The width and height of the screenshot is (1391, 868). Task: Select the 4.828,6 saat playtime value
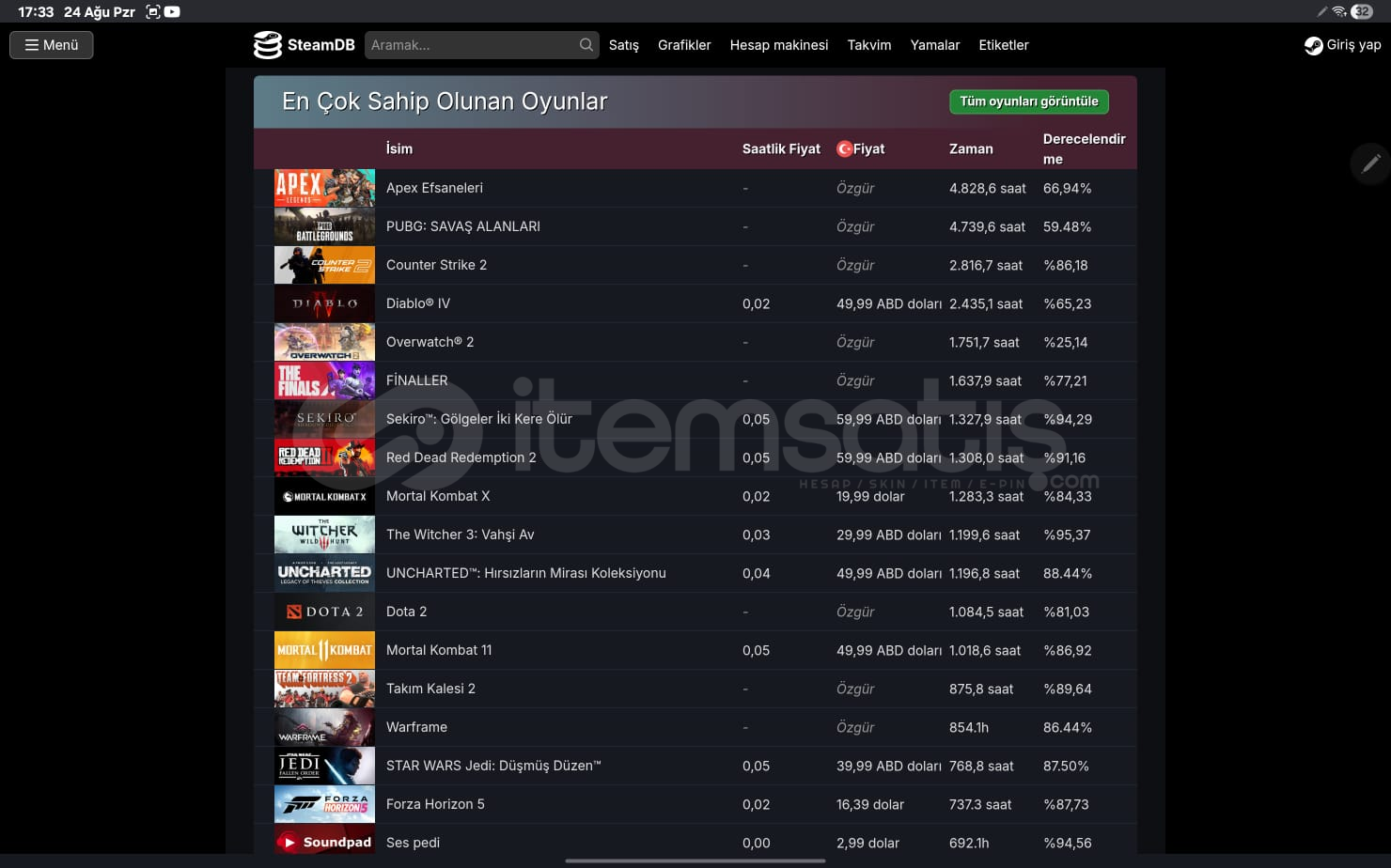988,188
